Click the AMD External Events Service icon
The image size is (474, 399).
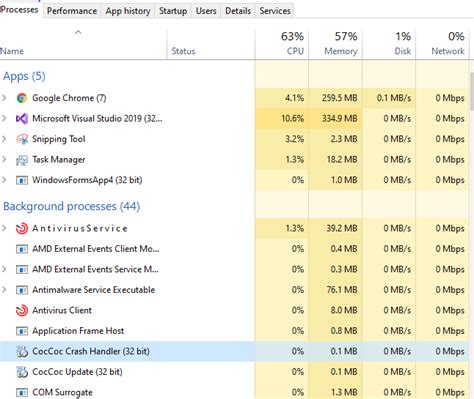[x=22, y=269]
